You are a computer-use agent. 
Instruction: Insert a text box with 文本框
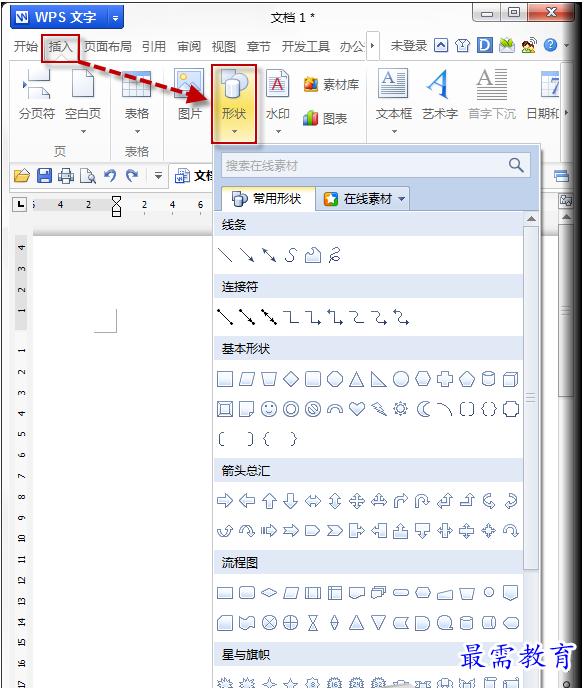pyautogui.click(x=394, y=101)
